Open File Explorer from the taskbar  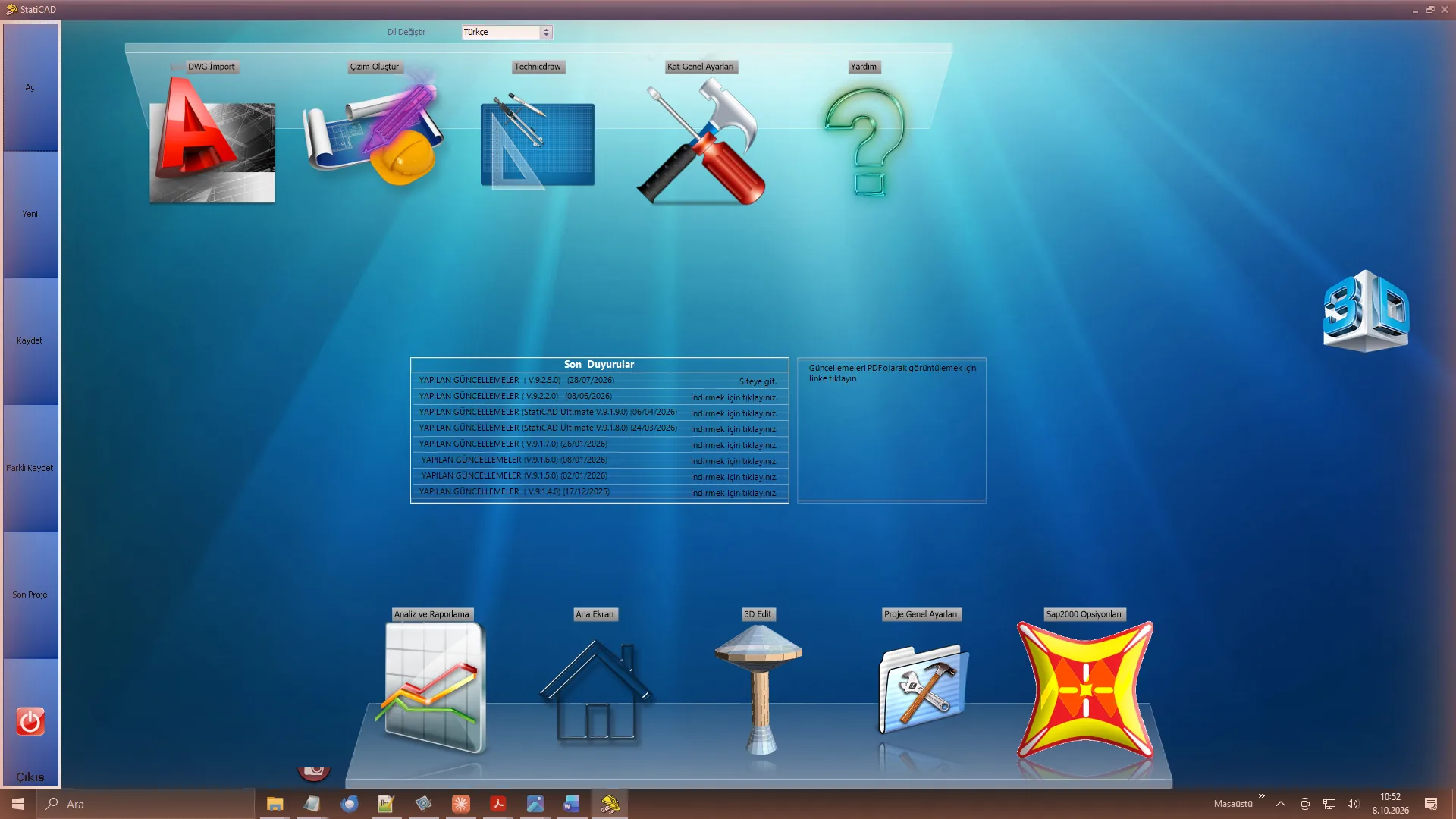pyautogui.click(x=275, y=804)
